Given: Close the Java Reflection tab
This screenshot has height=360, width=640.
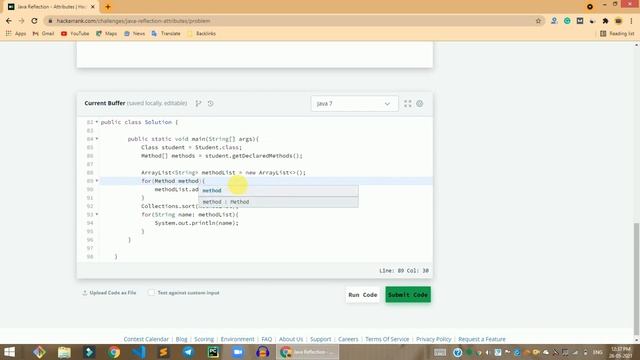Looking at the screenshot, I should pyautogui.click(x=93, y=7).
